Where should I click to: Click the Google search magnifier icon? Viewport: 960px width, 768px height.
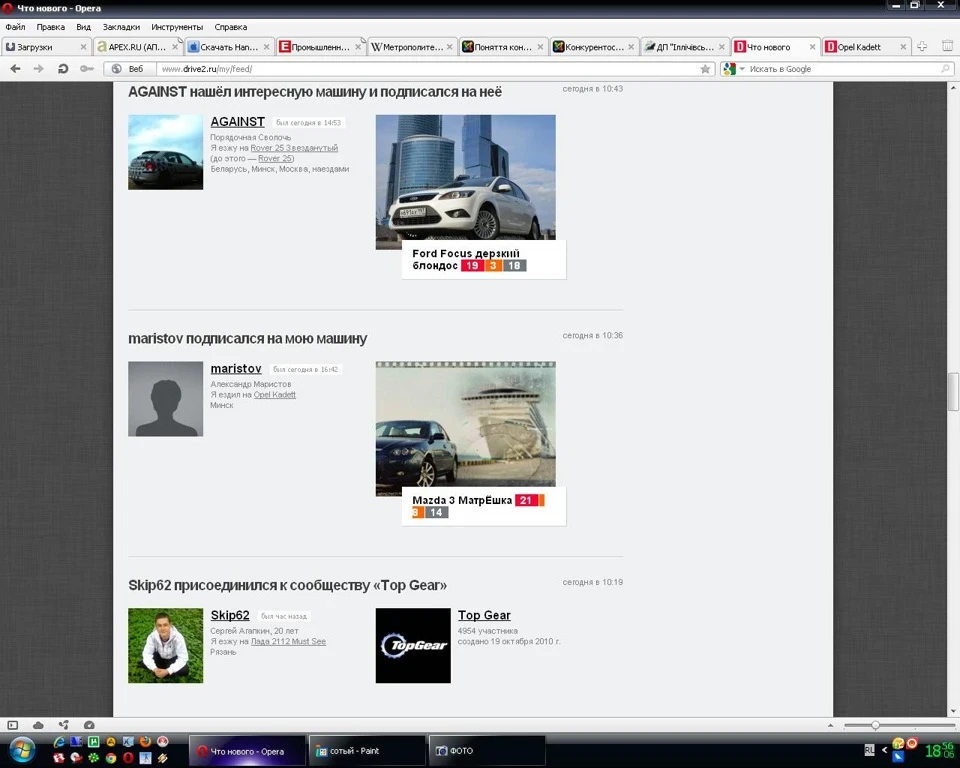[946, 69]
